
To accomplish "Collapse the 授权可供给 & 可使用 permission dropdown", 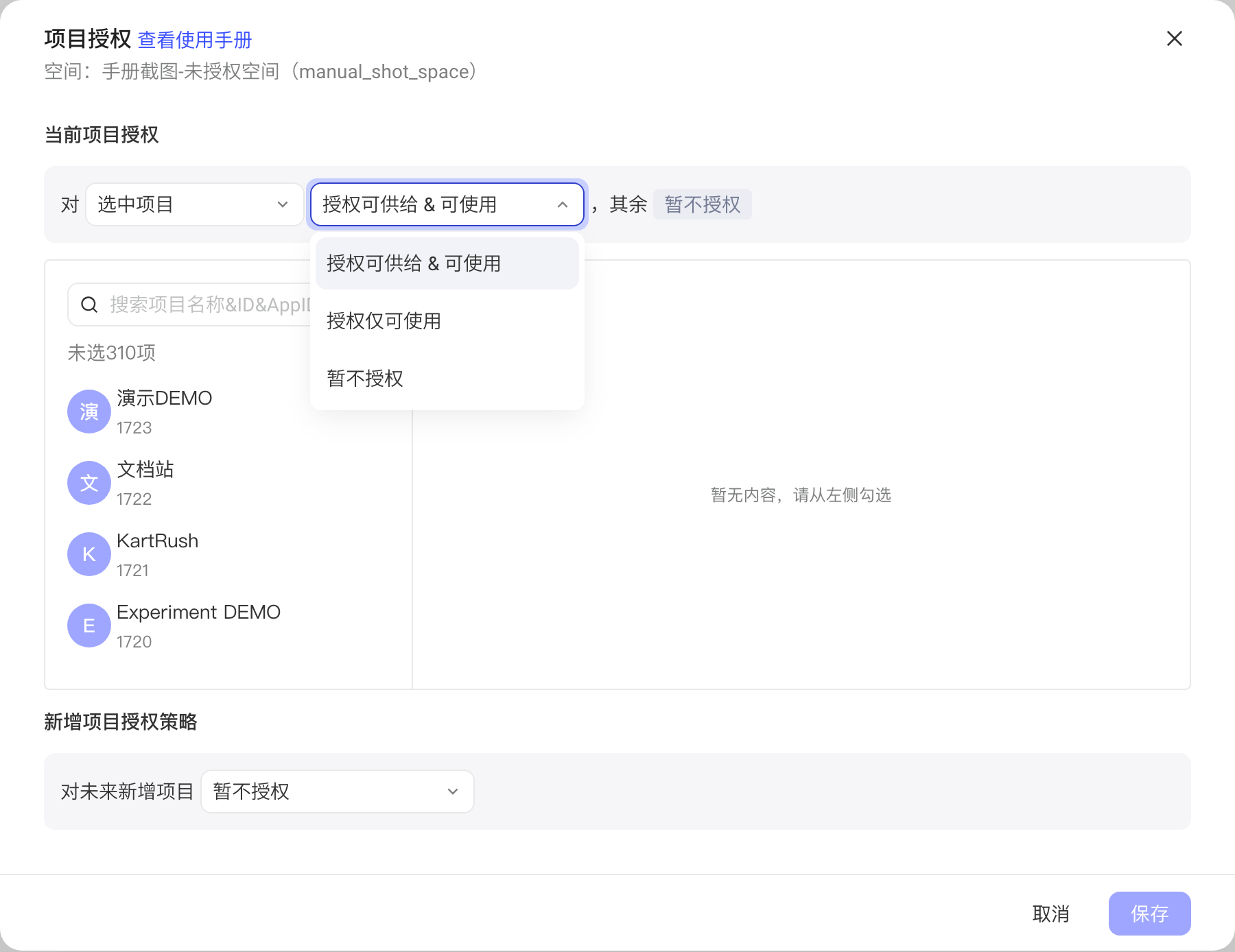I will [447, 204].
